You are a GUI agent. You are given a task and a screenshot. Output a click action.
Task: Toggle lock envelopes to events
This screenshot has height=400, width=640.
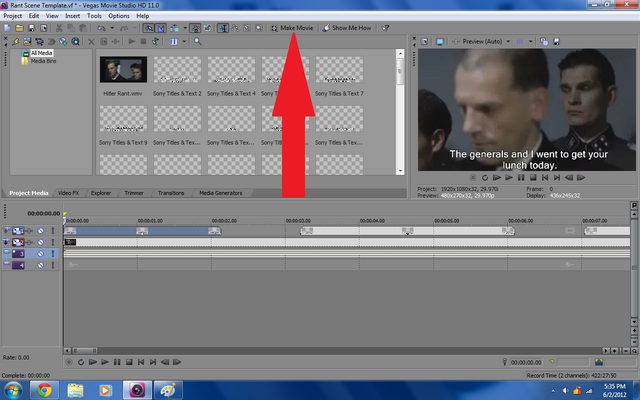196,28
